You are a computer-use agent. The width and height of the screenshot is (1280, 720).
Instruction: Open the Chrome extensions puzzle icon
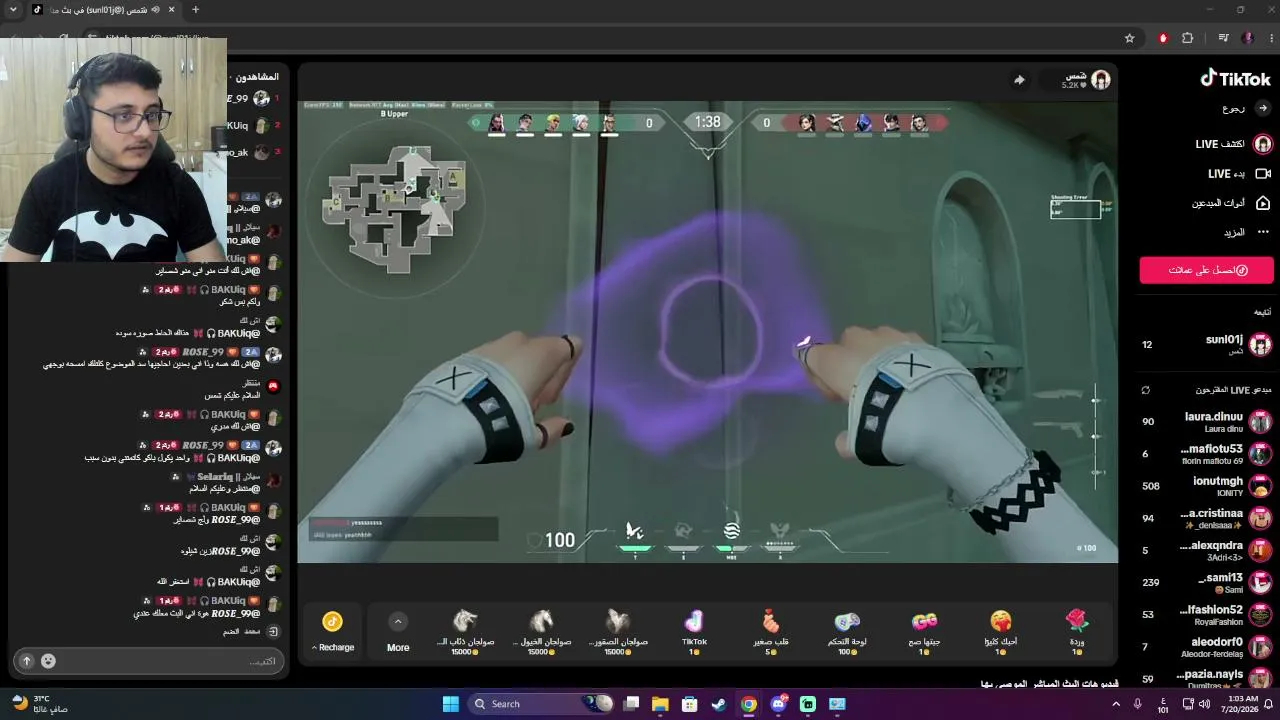(1188, 38)
